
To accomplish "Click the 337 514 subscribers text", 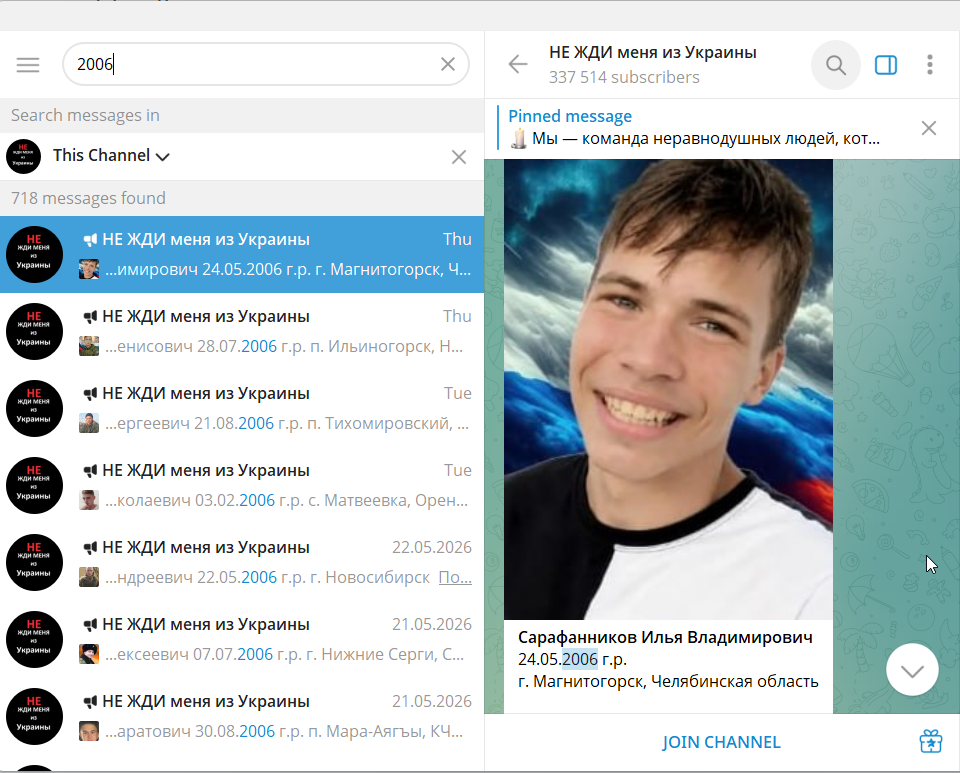I will (624, 77).
